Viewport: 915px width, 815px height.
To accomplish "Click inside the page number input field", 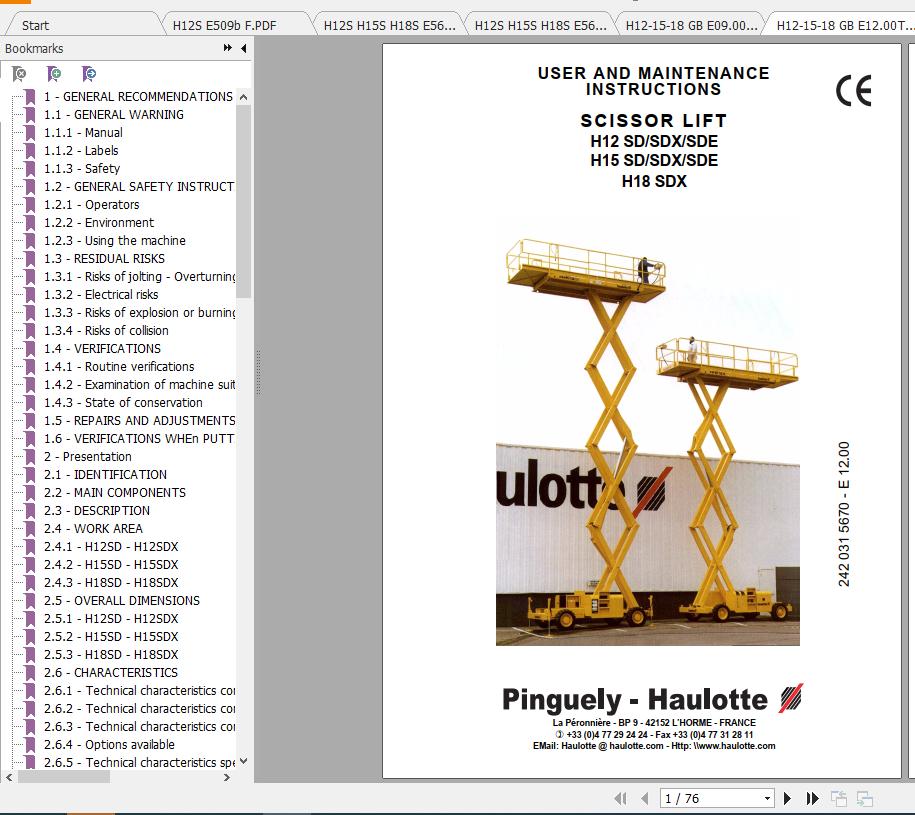I will [x=700, y=798].
